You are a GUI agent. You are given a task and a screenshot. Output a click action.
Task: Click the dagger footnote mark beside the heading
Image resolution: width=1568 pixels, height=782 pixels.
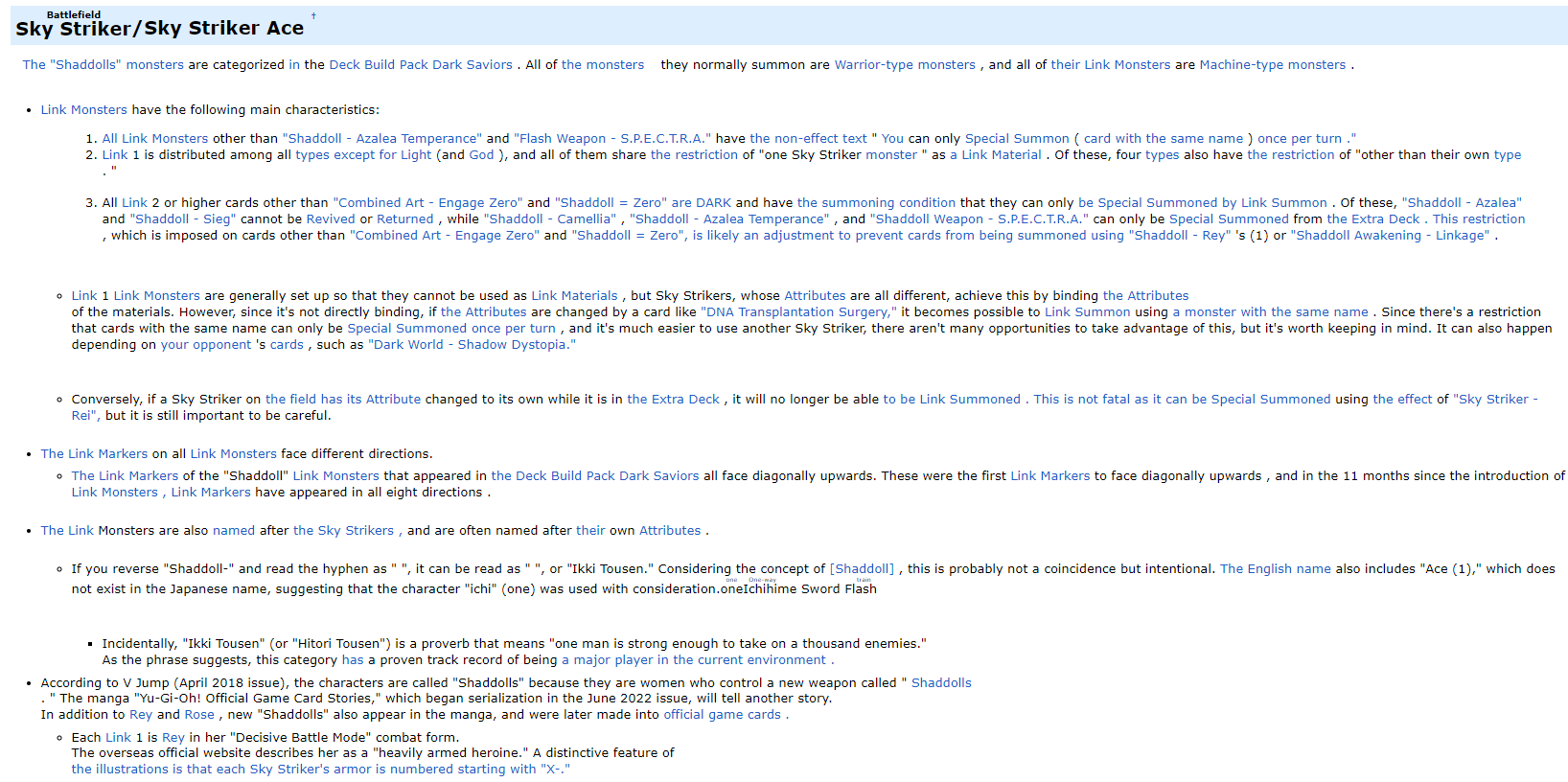(313, 16)
